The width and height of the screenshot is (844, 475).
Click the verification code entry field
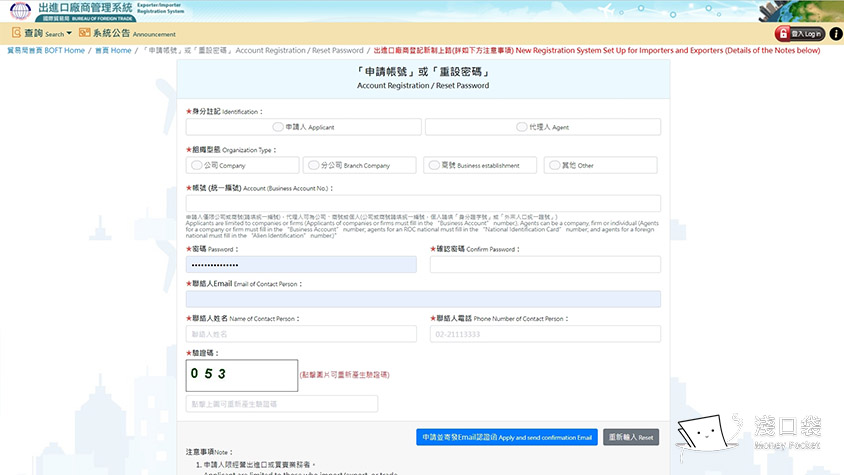point(282,404)
